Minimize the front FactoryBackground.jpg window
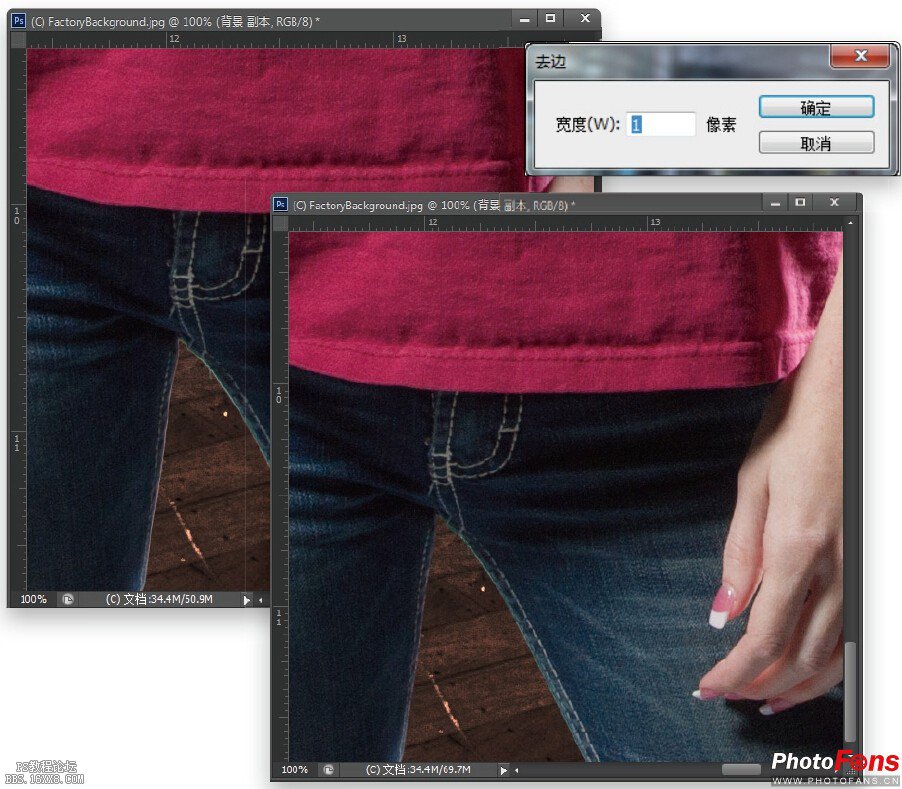 click(775, 203)
